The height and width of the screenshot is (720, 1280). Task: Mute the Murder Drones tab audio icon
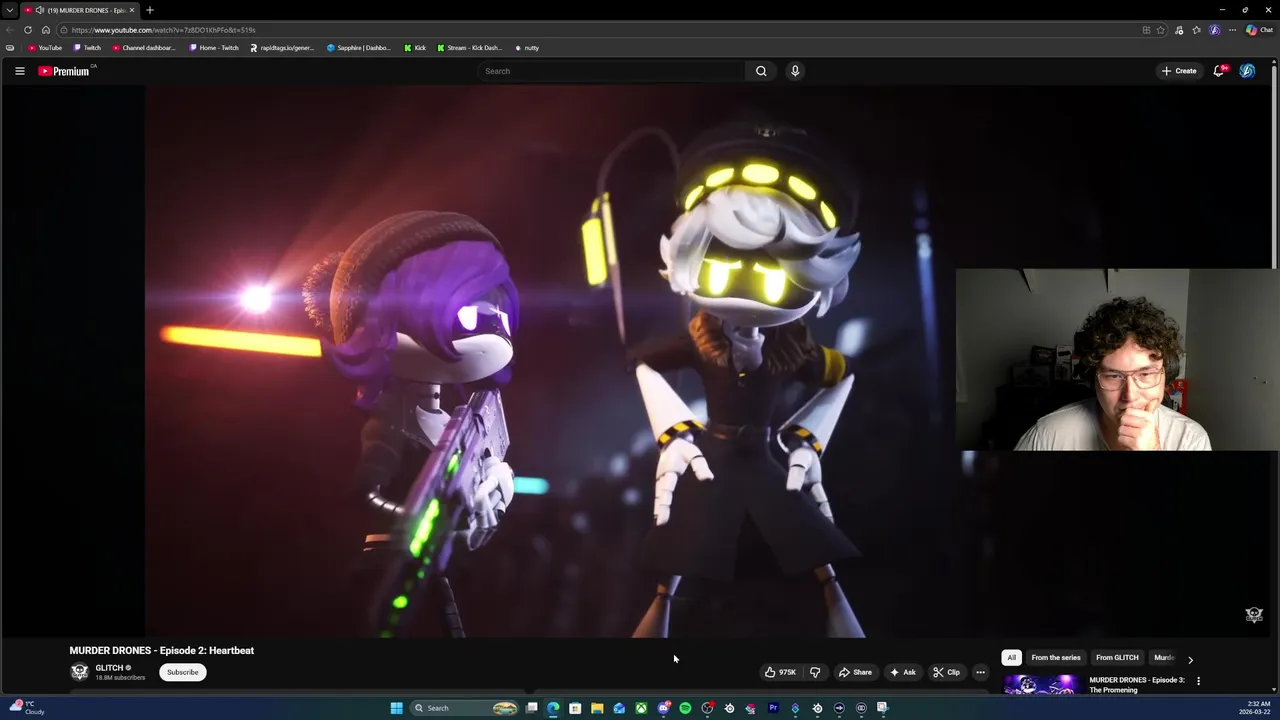coord(40,10)
